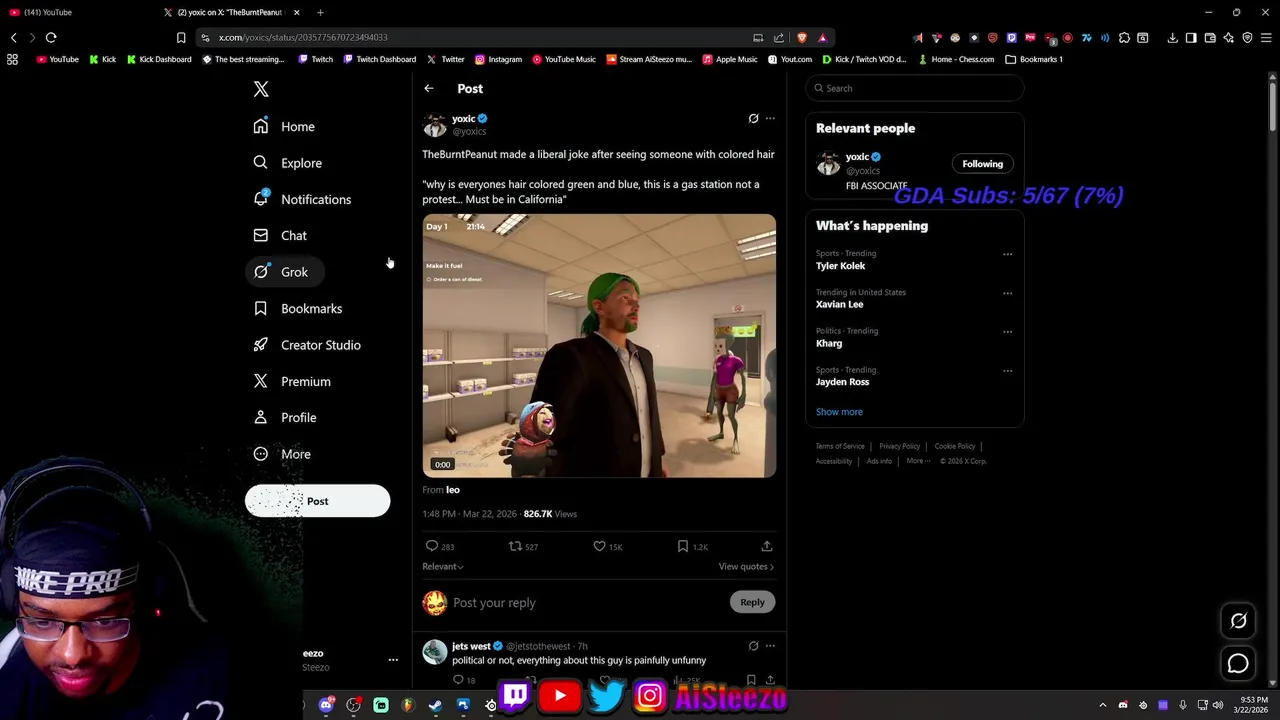The width and height of the screenshot is (1280, 720).
Task: Open account menu dots beside Steezo
Action: click(393, 660)
